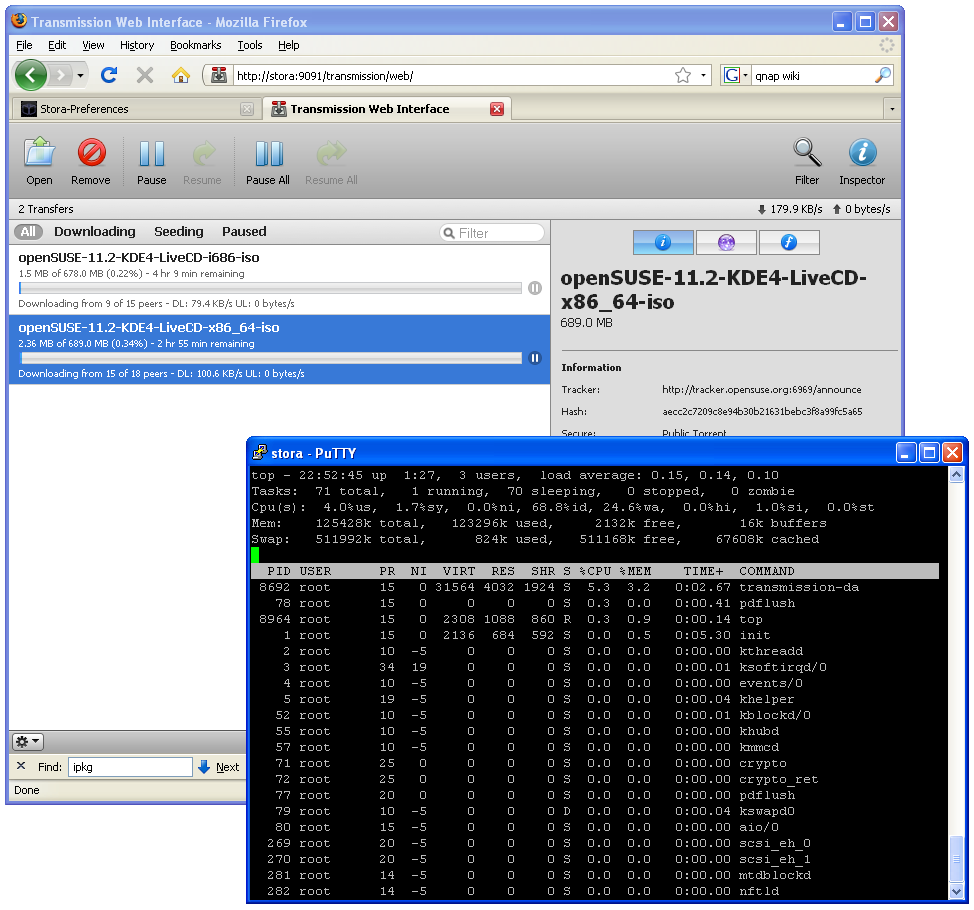Screen dimensions: 974x910
Task: Close the Transmission Web Interface tab
Action: 497,109
